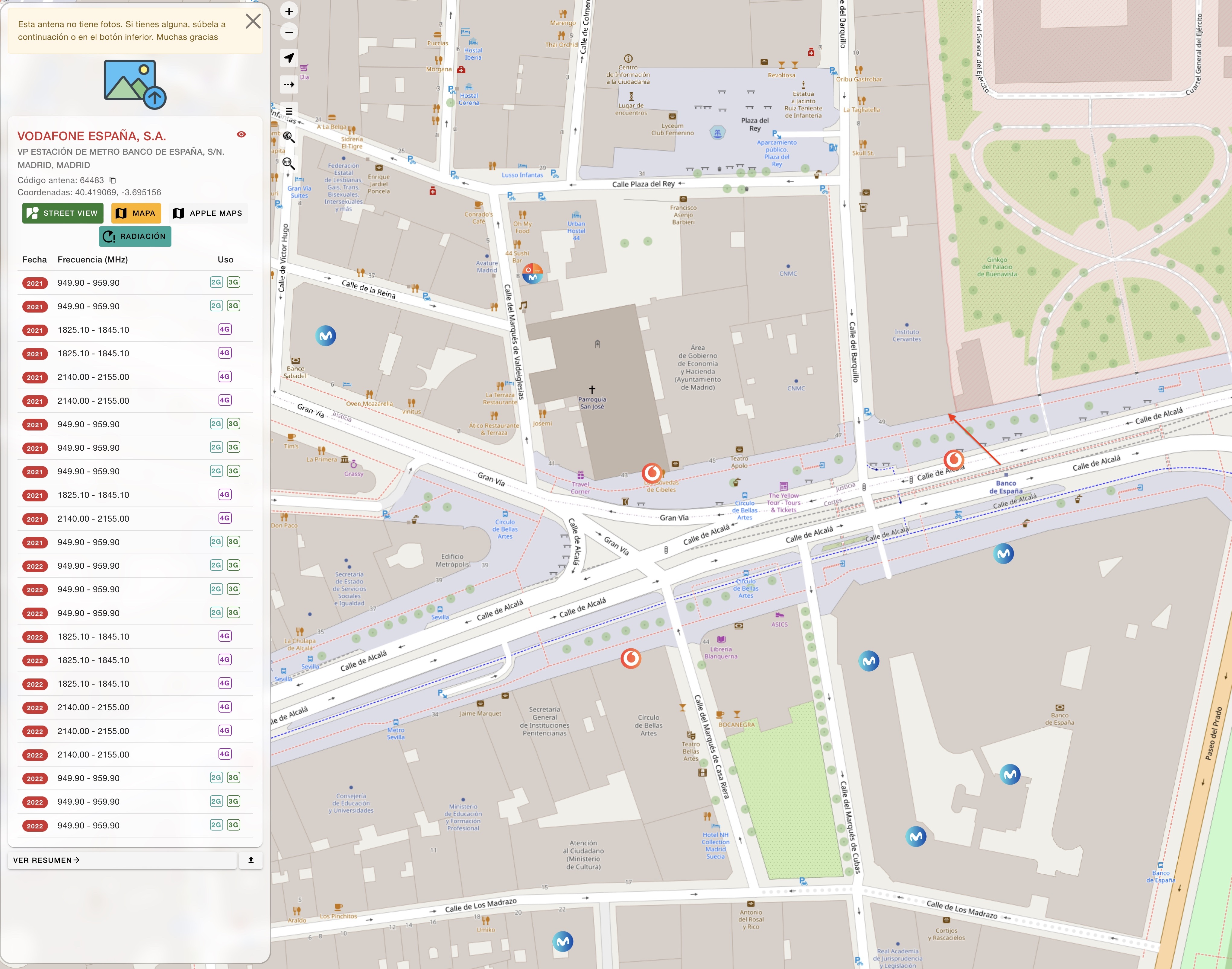
Task: Copy antenna code 64483
Action: [112, 180]
